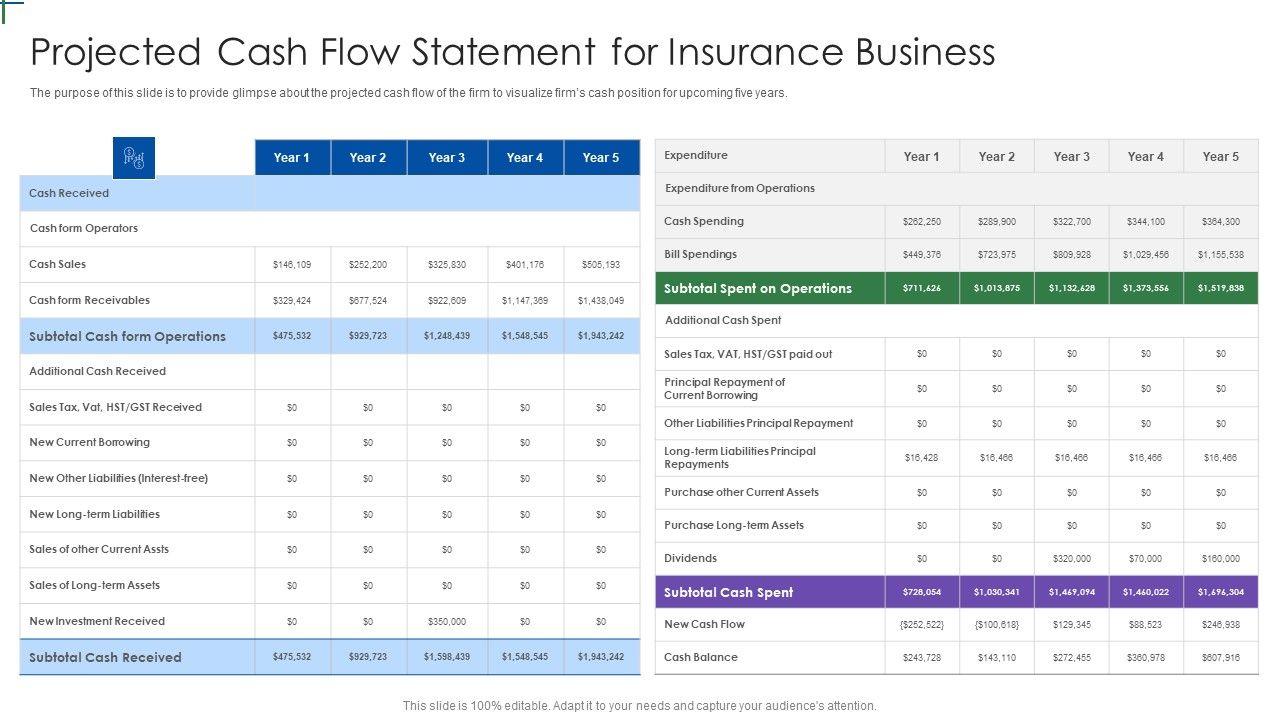Click the $607,916 Cash Balance value

(x=1220, y=657)
